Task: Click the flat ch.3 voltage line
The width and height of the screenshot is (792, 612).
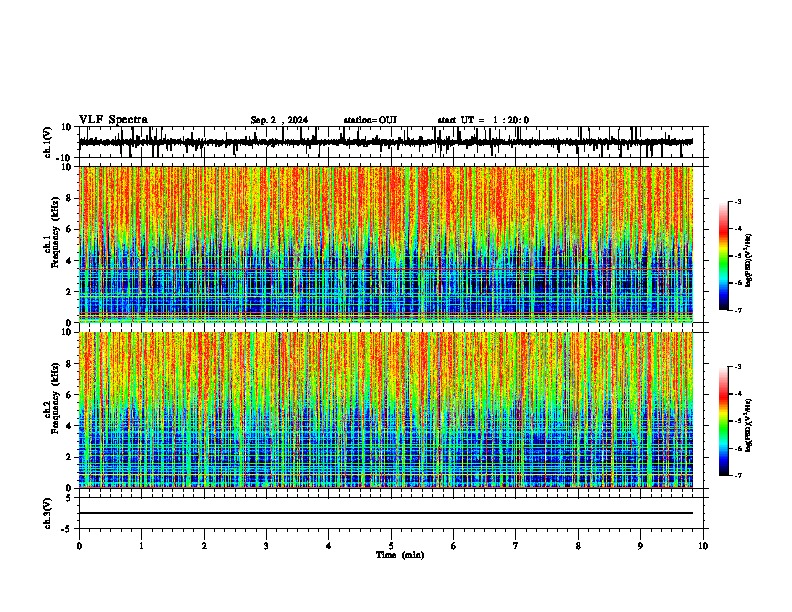Action: pyautogui.click(x=386, y=513)
